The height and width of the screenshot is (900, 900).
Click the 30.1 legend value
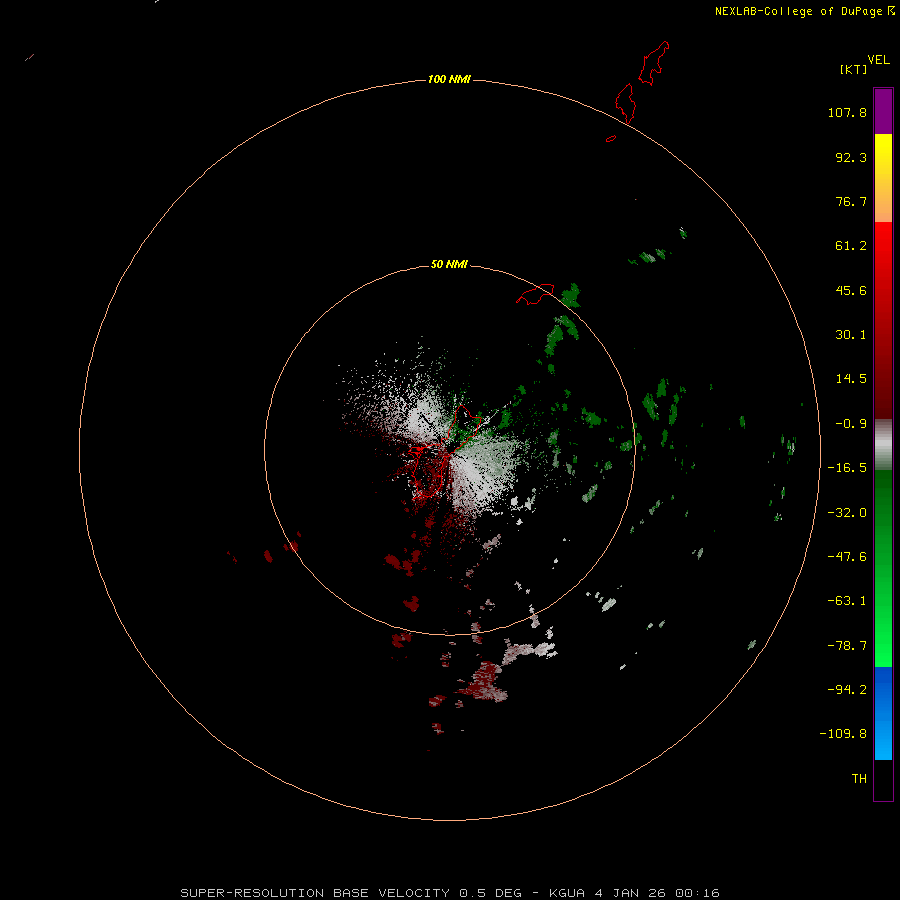[x=851, y=335]
